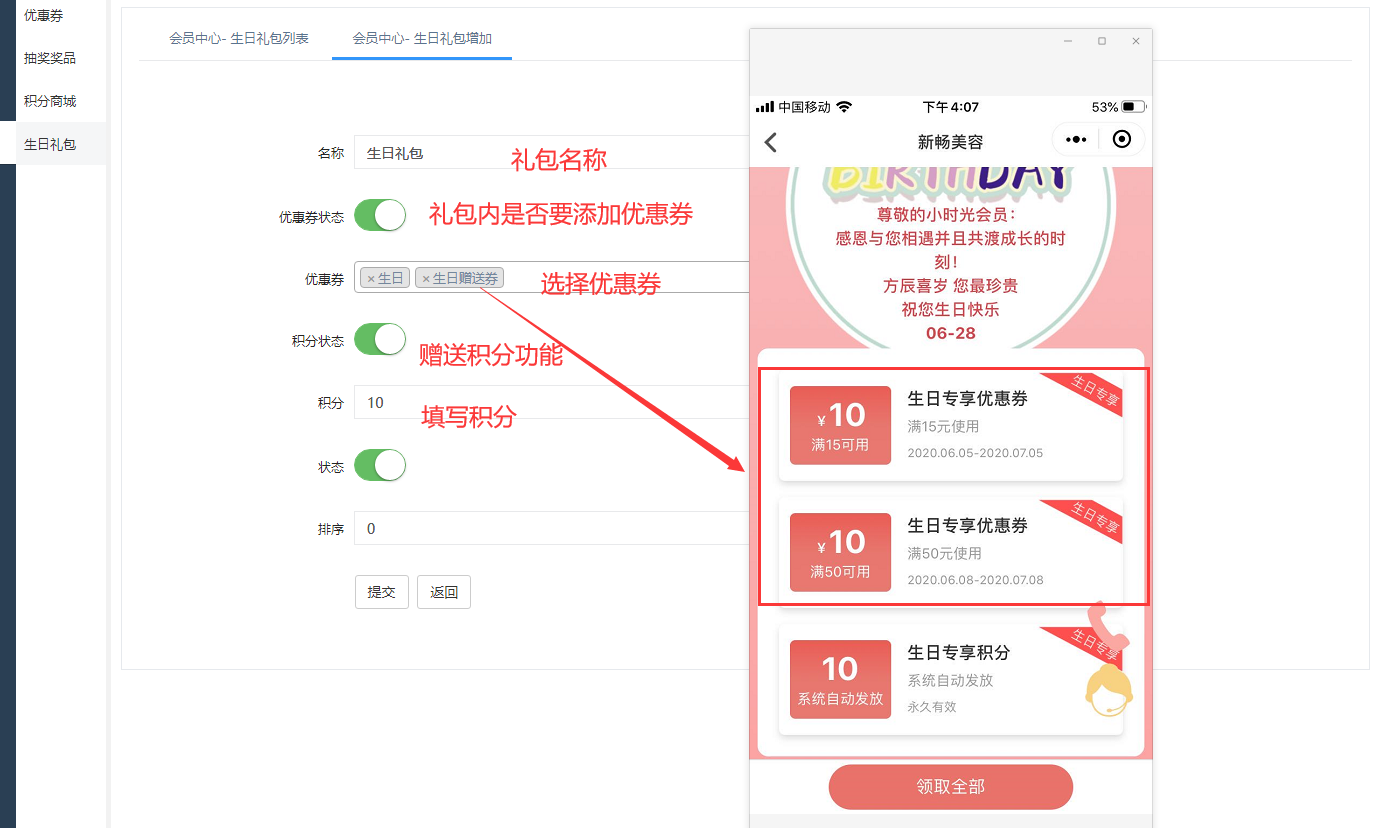Screen dimensions: 1378x828
Task: Open 优惠券 in the sidebar
Action: point(44,15)
